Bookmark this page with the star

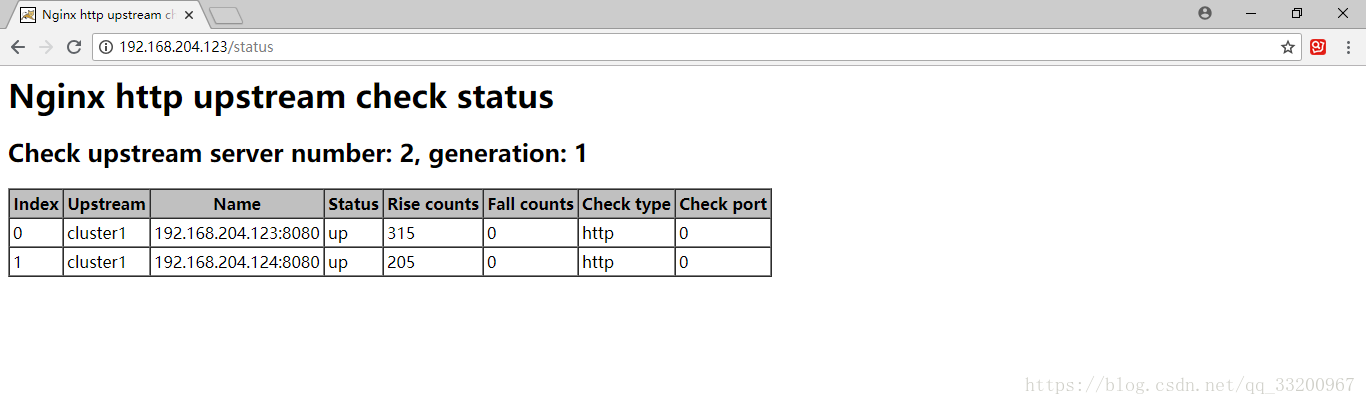coord(1288,47)
